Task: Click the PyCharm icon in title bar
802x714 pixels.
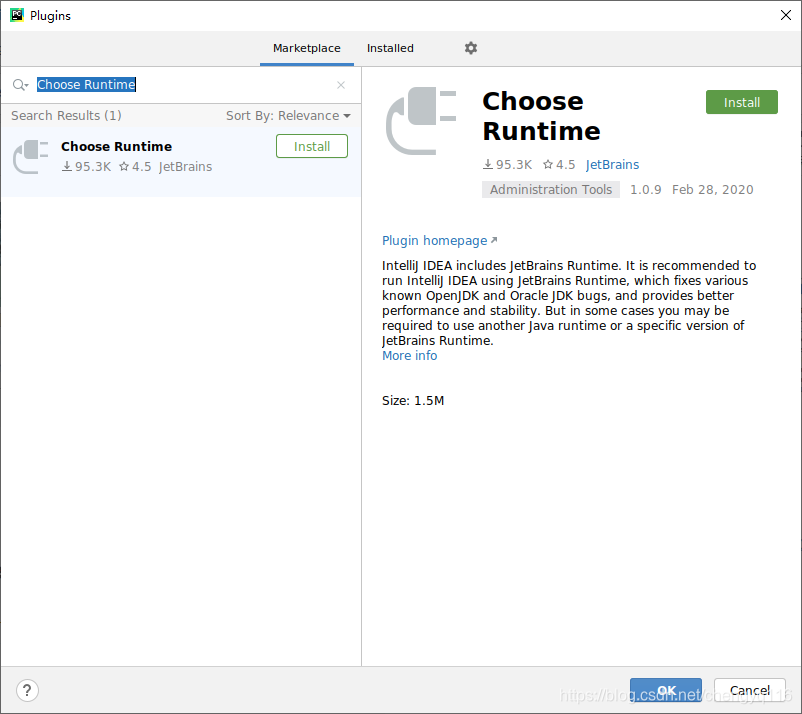Action: tap(16, 15)
